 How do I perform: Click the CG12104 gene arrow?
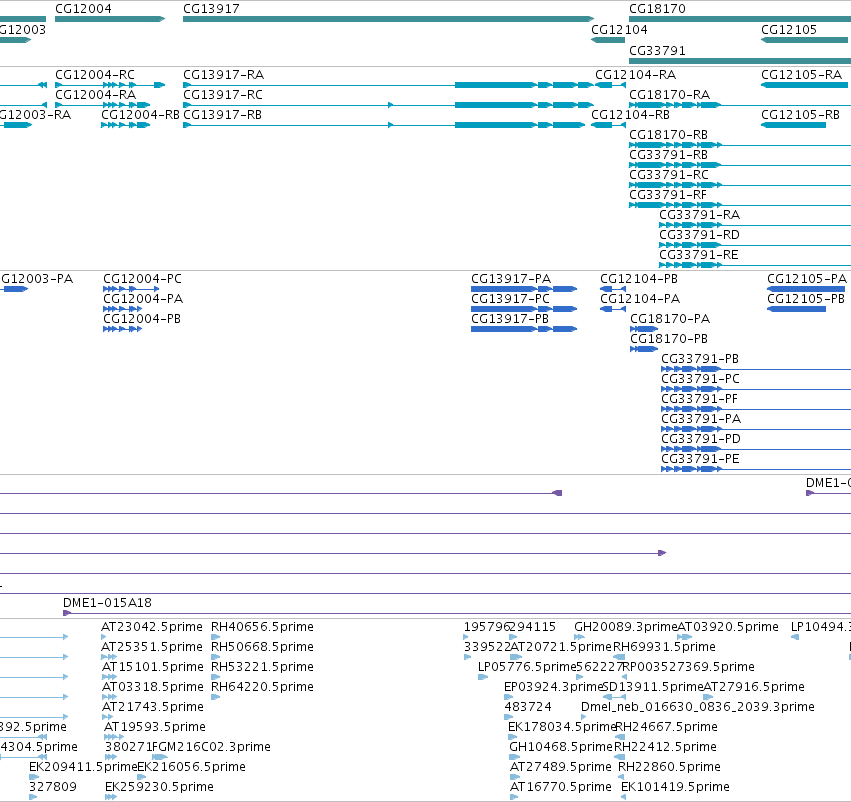[608, 40]
